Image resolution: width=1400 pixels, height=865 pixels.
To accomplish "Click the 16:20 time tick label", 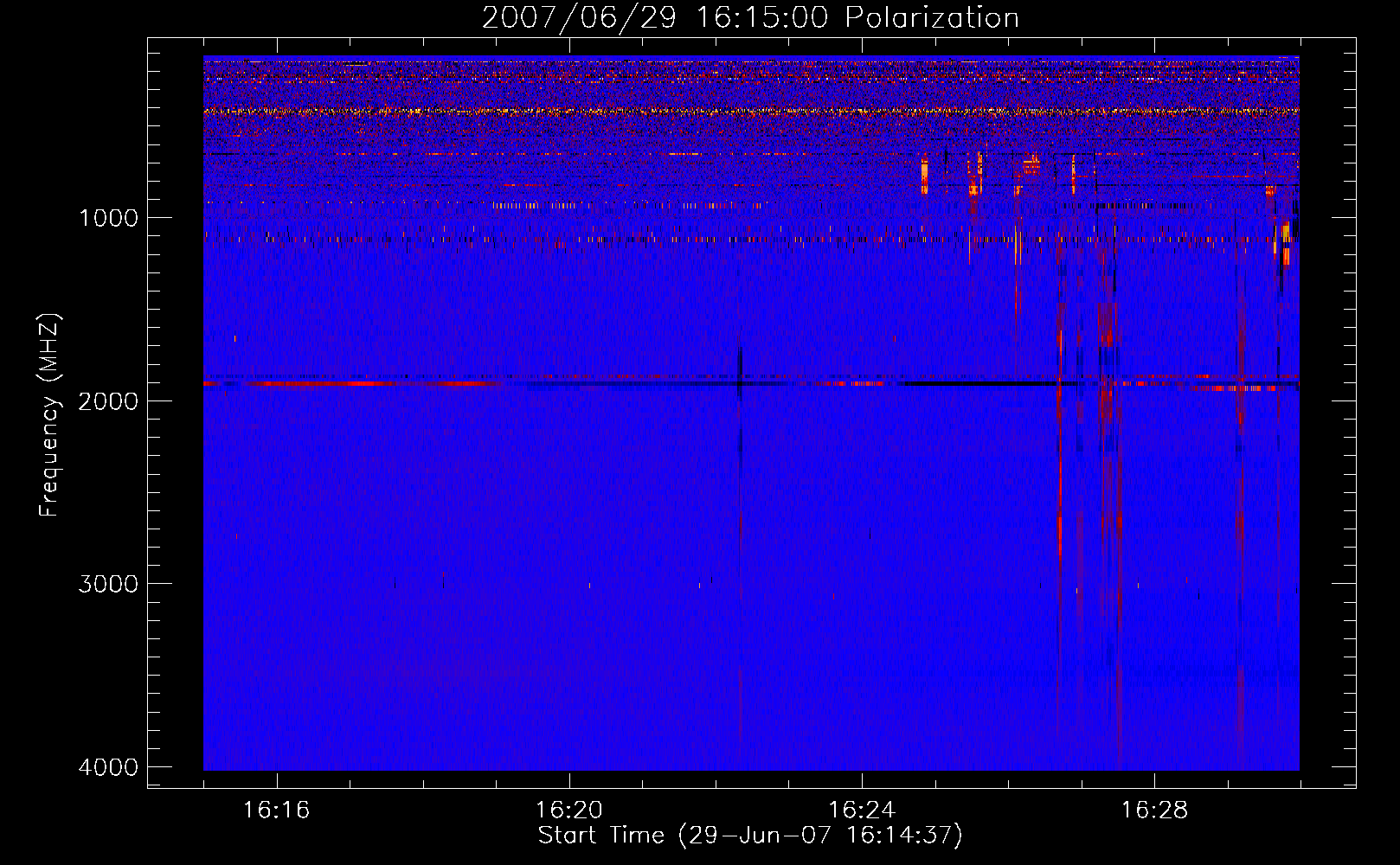I will click(568, 811).
